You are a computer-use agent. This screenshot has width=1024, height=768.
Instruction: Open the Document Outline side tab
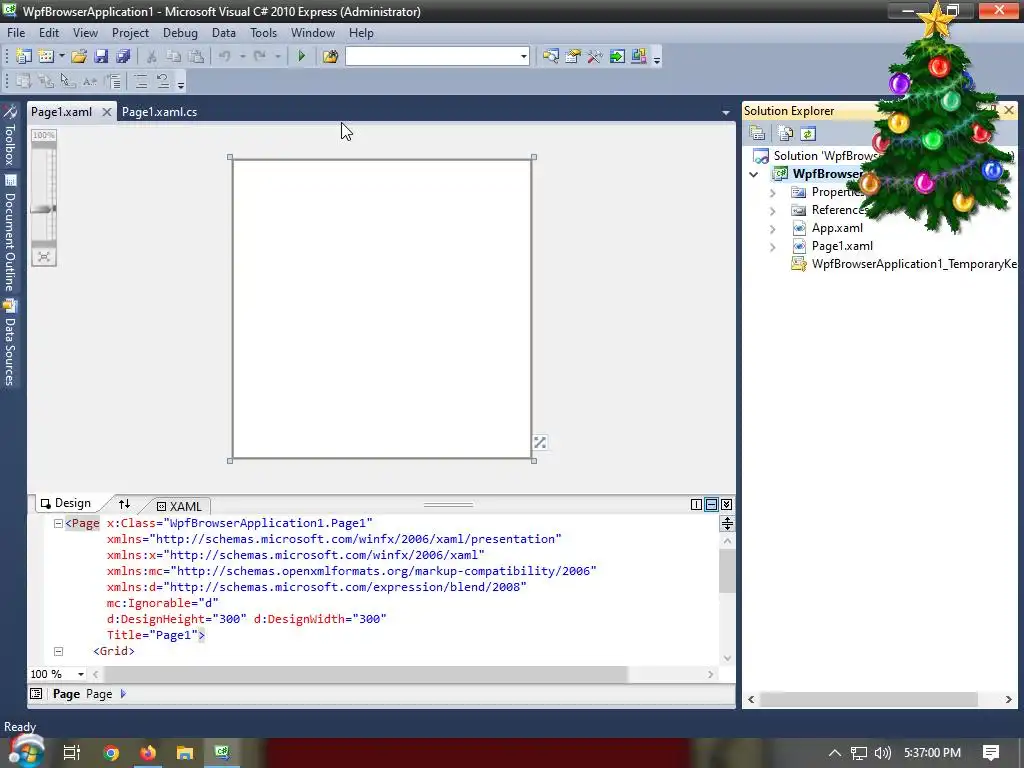[9, 233]
